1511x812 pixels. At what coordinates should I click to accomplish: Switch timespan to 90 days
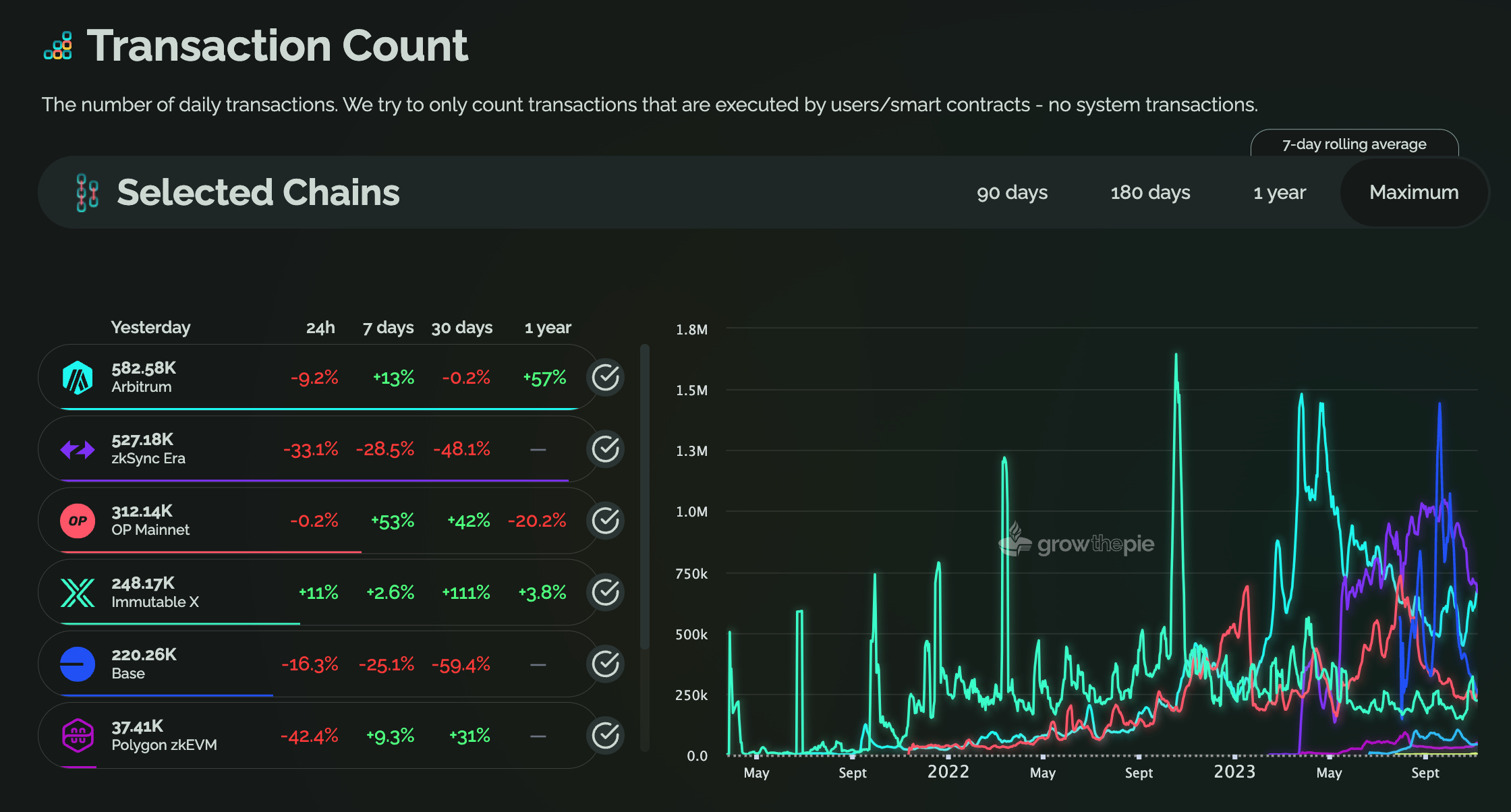point(1012,193)
